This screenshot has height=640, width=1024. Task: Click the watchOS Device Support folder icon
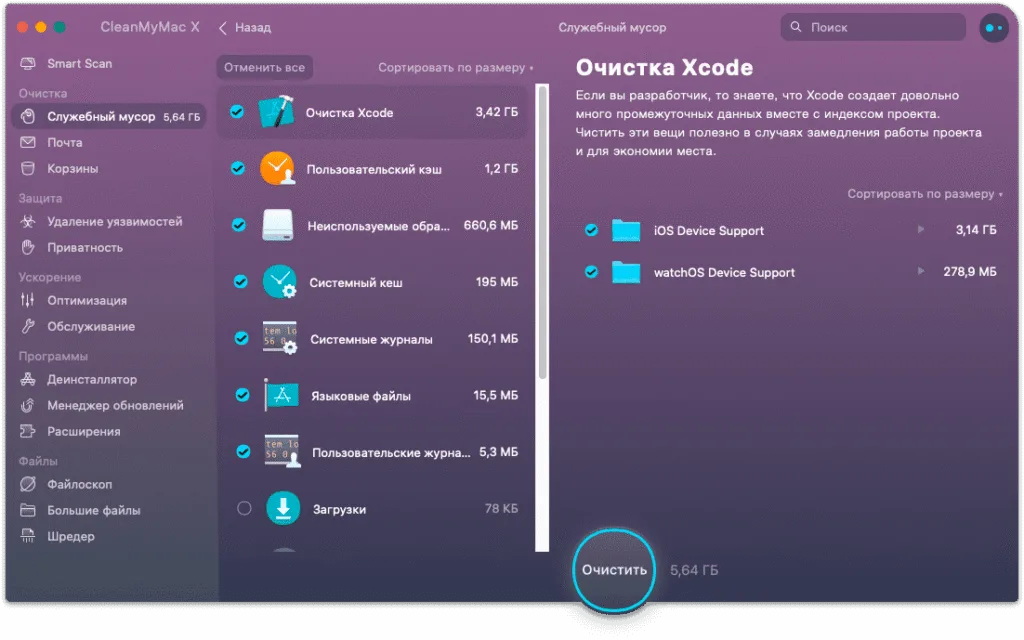(626, 272)
